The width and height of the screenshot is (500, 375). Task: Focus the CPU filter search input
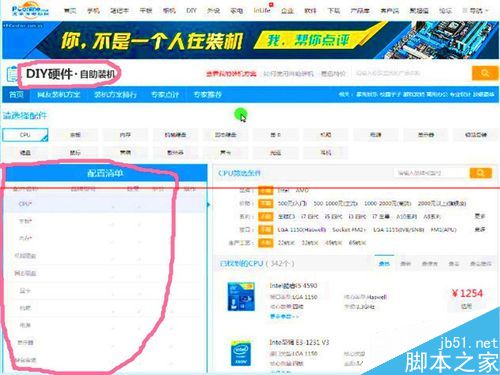coord(432,173)
